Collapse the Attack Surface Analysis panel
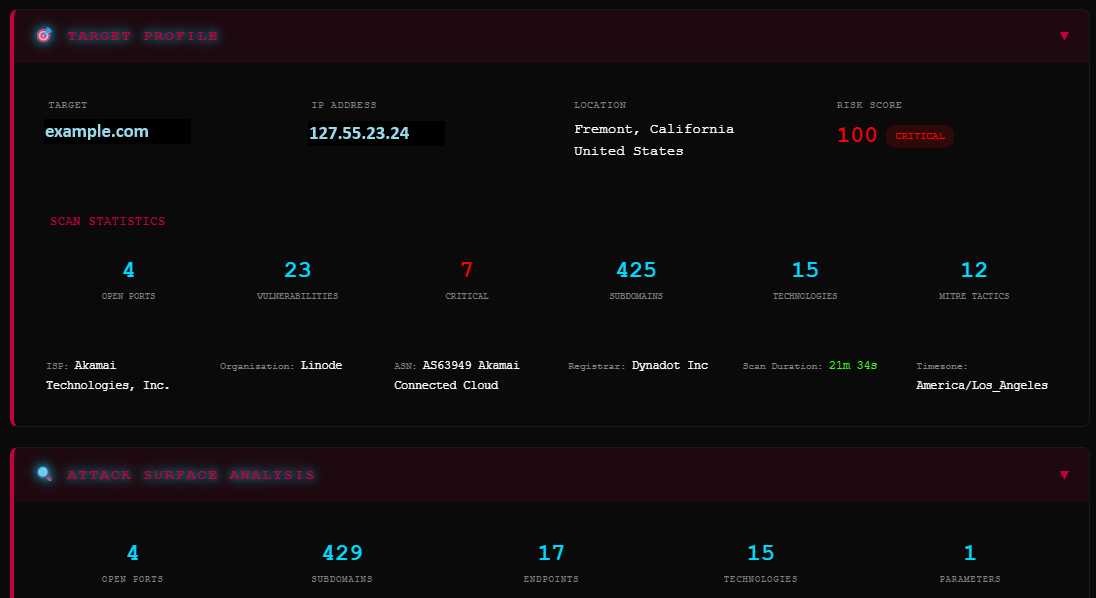The image size is (1096, 598). point(1064,475)
